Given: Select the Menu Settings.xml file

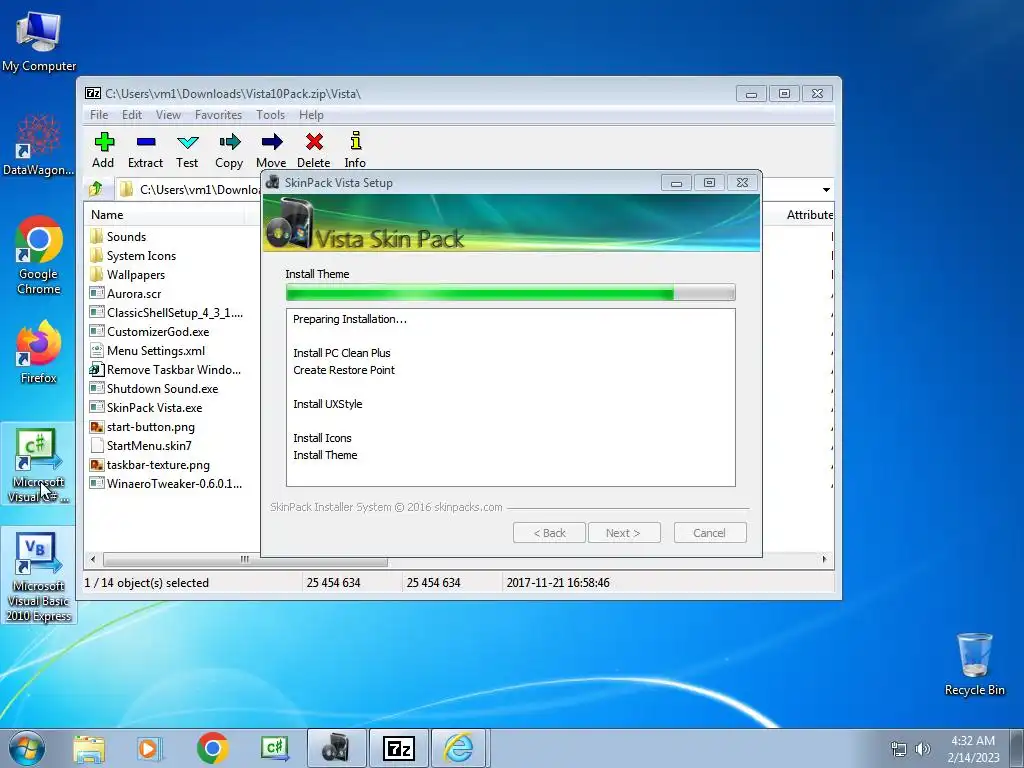Looking at the screenshot, I should pyautogui.click(x=155, y=350).
